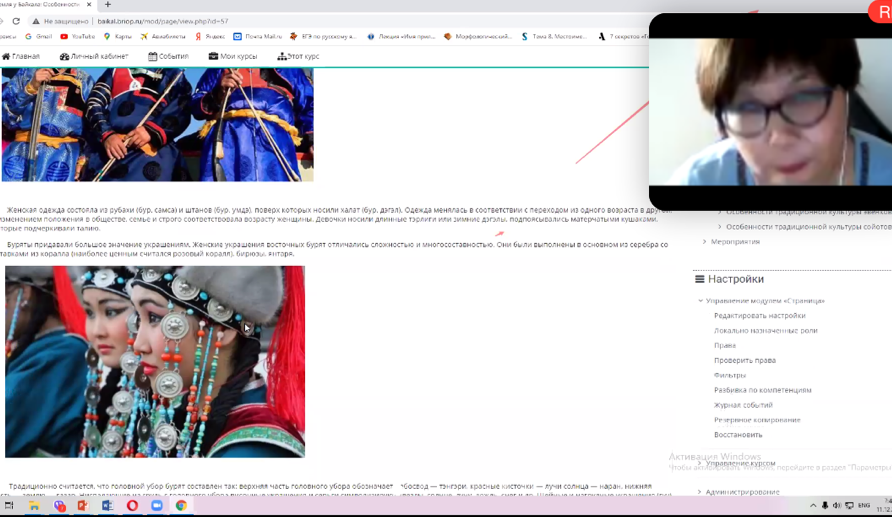This screenshot has width=892, height=517.
Task: Open Личный кабинет menu item
Action: pyautogui.click(x=94, y=56)
